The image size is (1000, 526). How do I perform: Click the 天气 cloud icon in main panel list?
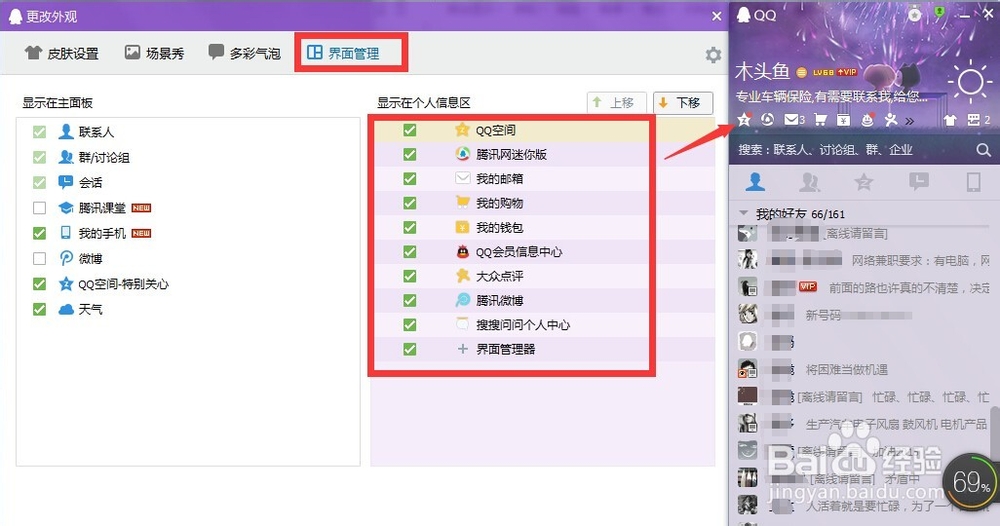(66, 309)
